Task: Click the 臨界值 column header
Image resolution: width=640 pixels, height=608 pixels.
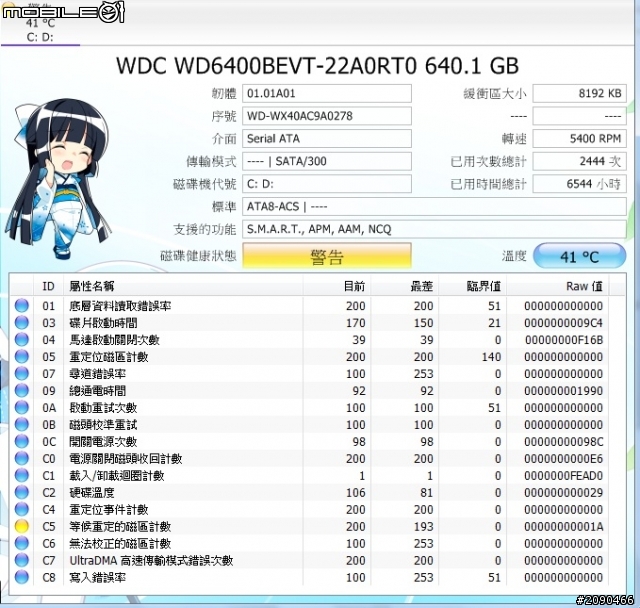Action: 472,286
